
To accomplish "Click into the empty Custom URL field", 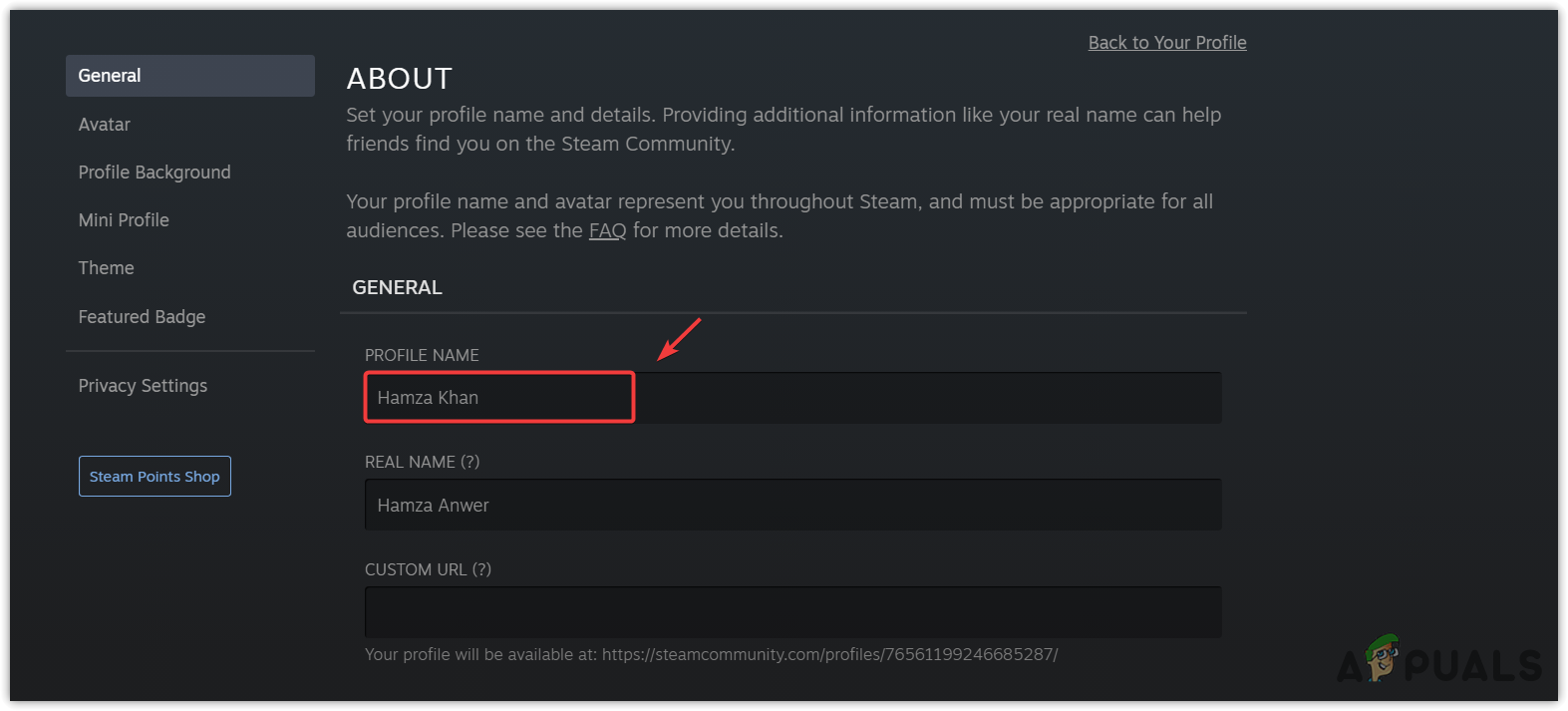I will (x=792, y=612).
